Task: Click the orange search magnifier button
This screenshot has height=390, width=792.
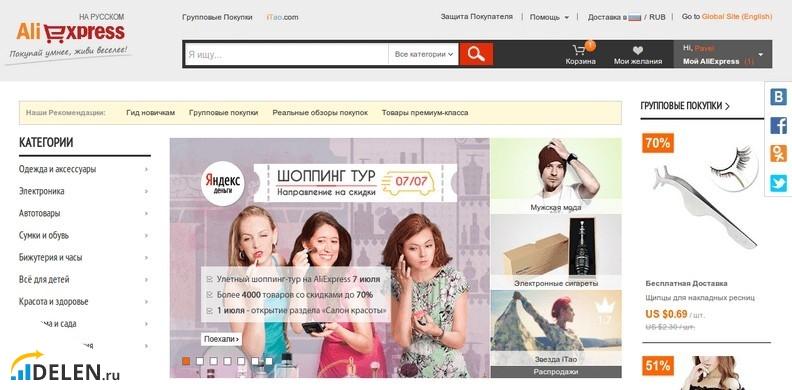Action: coord(476,54)
